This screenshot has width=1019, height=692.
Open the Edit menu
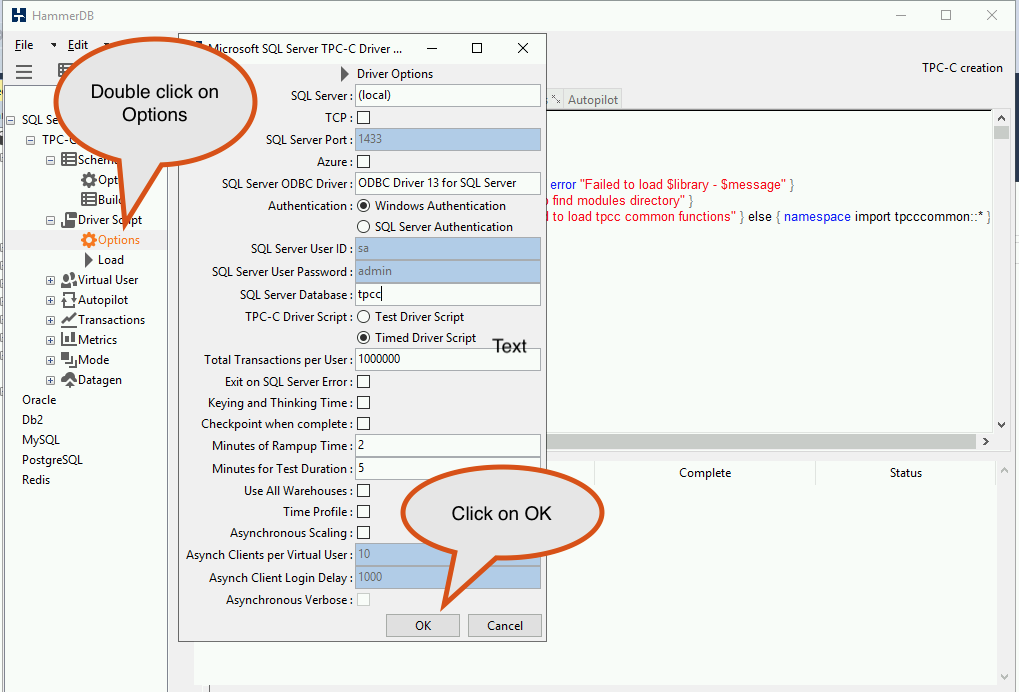coord(77,45)
